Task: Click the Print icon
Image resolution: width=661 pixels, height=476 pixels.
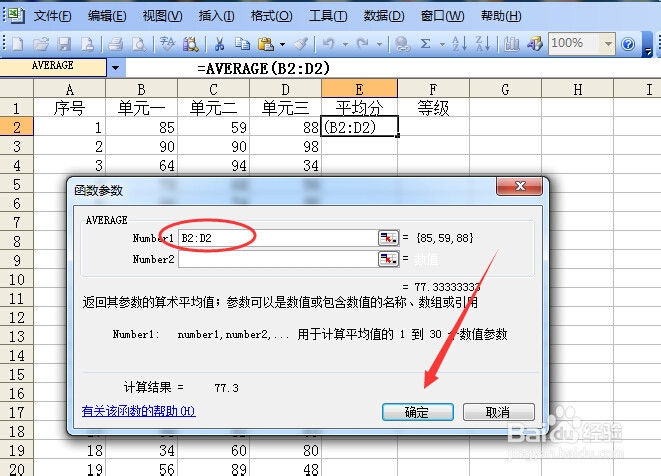Action: pos(115,43)
